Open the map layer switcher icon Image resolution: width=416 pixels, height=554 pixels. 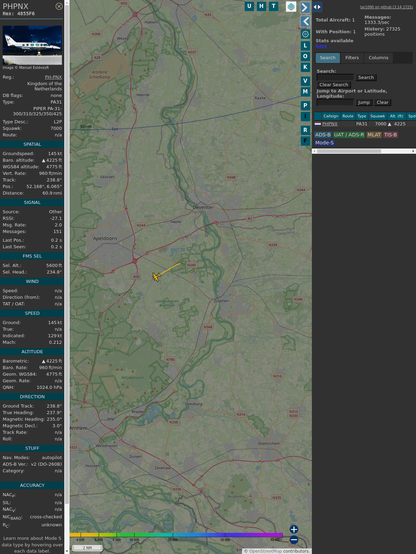pyautogui.click(x=291, y=6)
